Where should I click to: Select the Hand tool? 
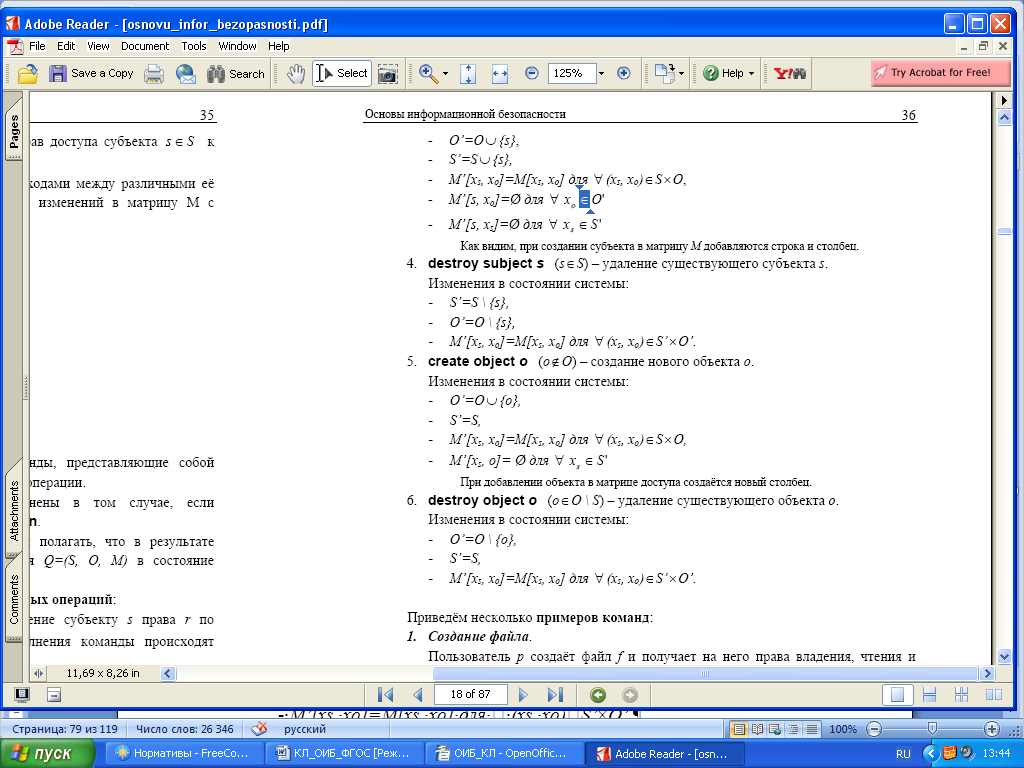coord(296,74)
